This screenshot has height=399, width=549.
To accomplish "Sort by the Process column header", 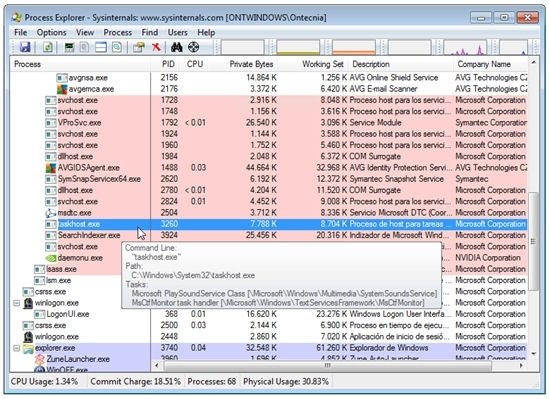I will point(81,64).
